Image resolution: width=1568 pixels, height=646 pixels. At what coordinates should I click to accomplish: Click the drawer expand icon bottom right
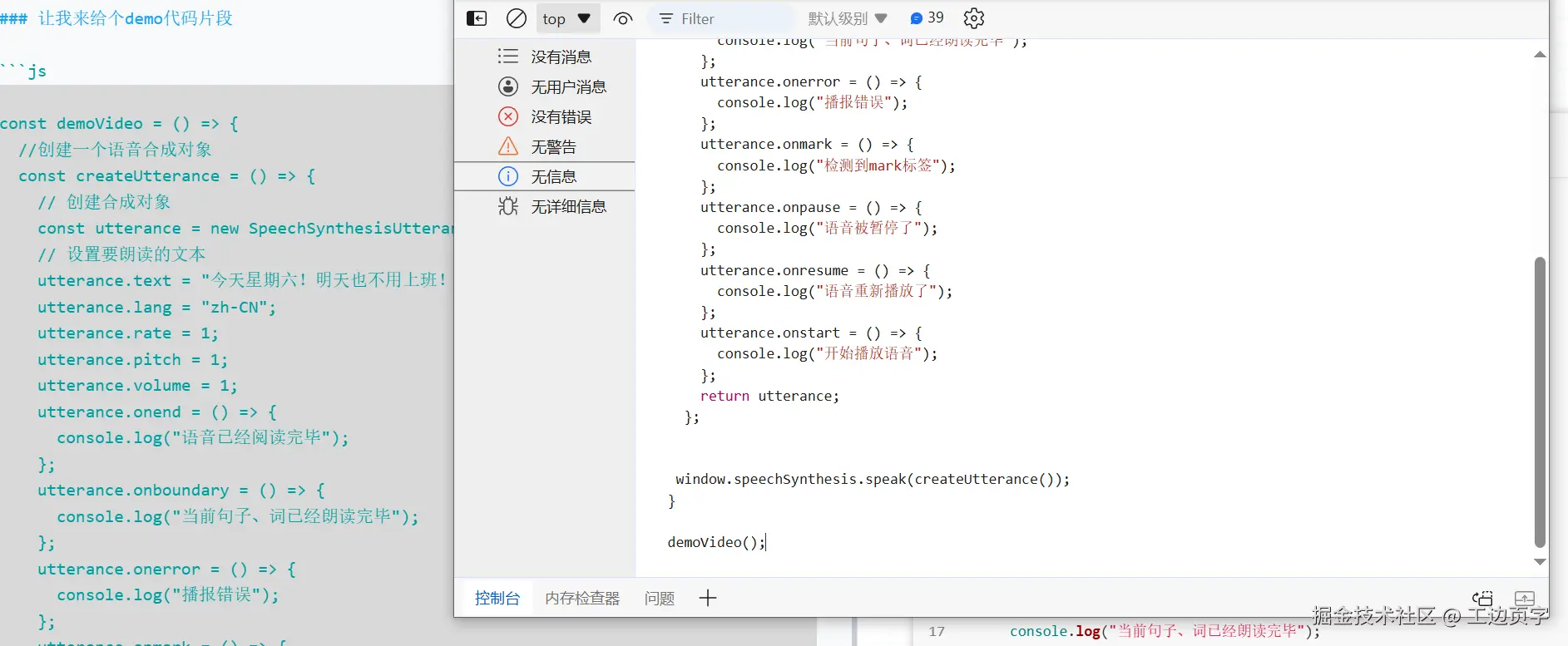click(x=1525, y=598)
